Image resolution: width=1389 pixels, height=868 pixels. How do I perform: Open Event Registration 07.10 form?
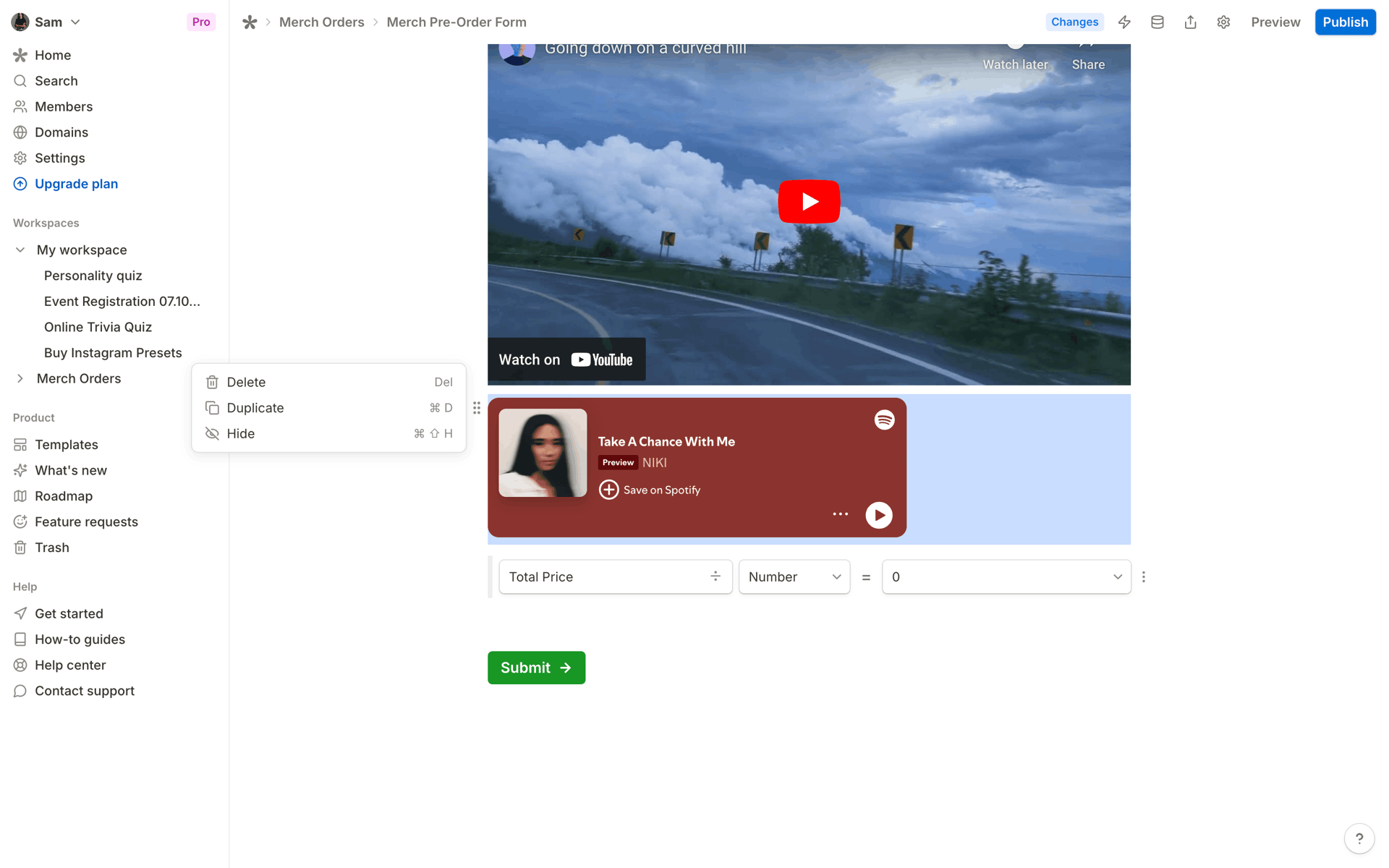pyautogui.click(x=122, y=302)
